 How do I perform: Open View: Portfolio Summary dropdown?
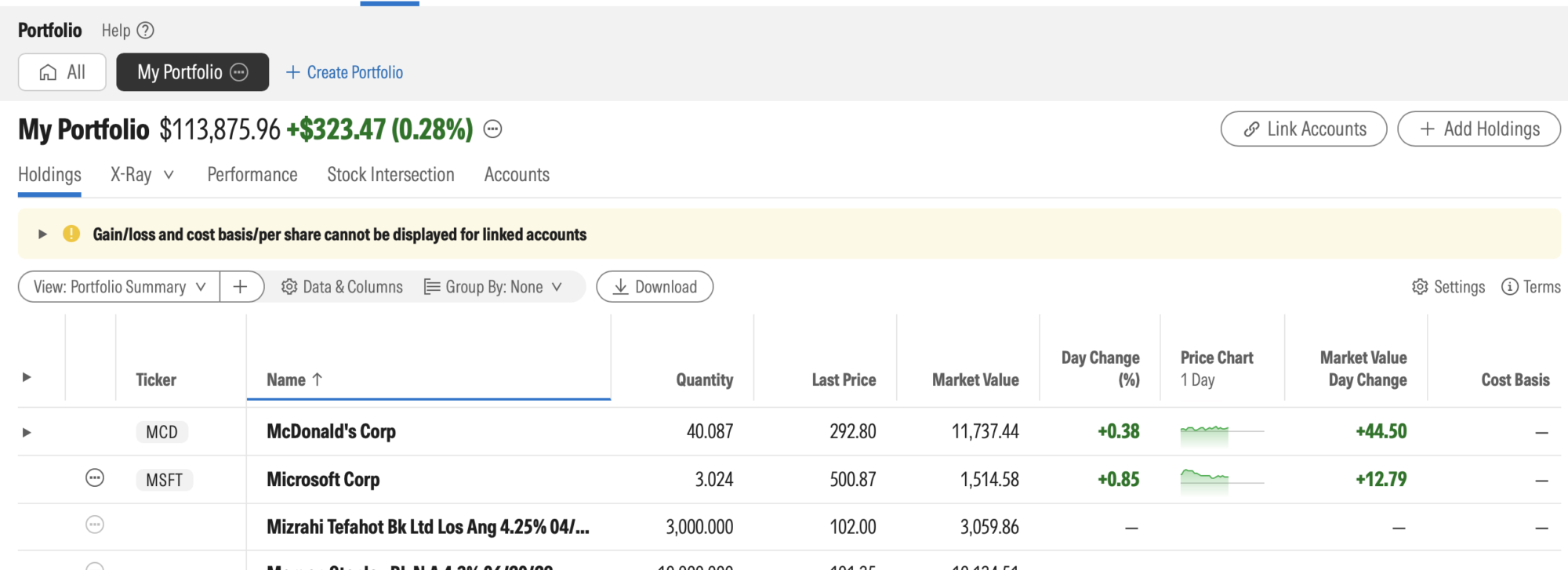tap(119, 287)
